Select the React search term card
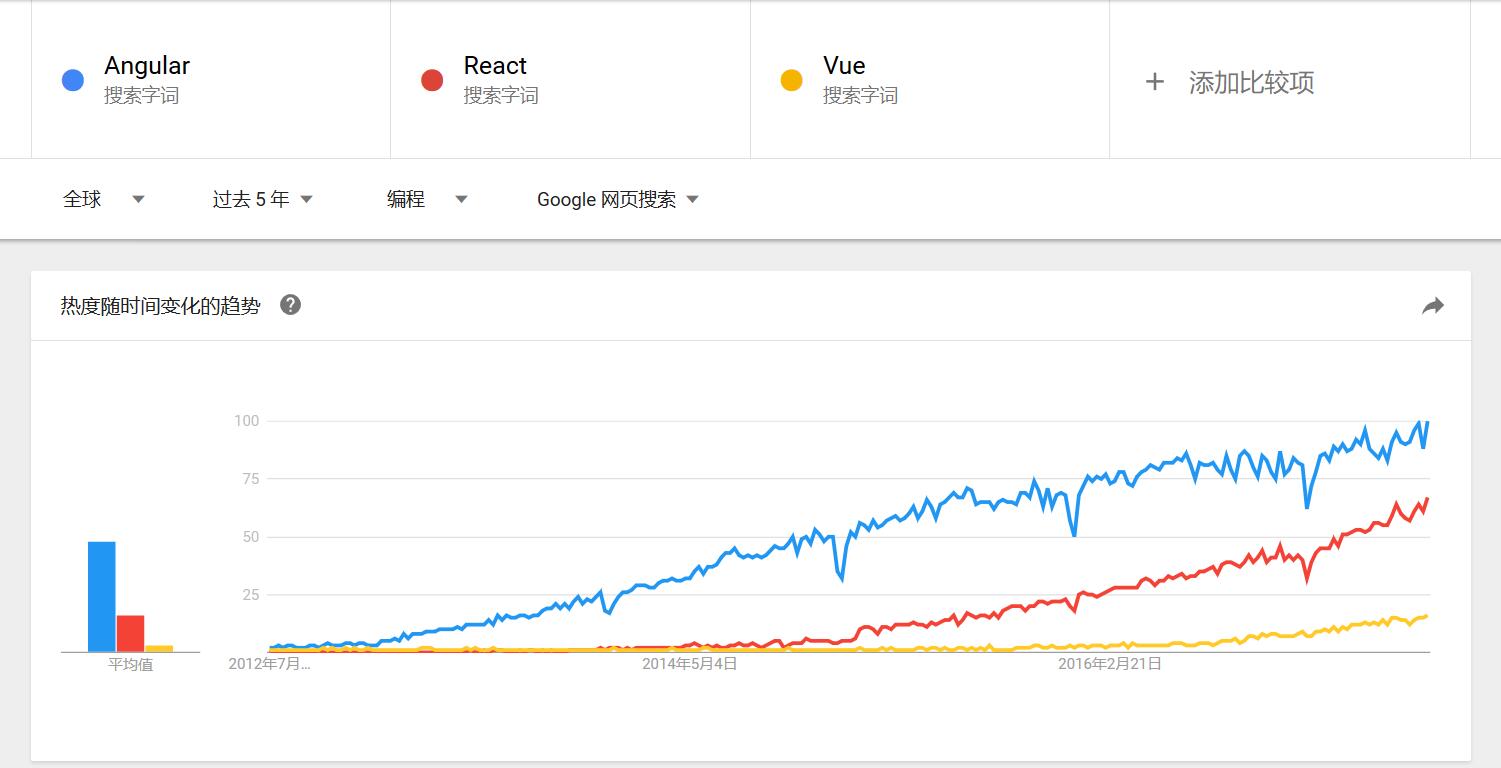This screenshot has height=768, width=1501. tap(571, 80)
